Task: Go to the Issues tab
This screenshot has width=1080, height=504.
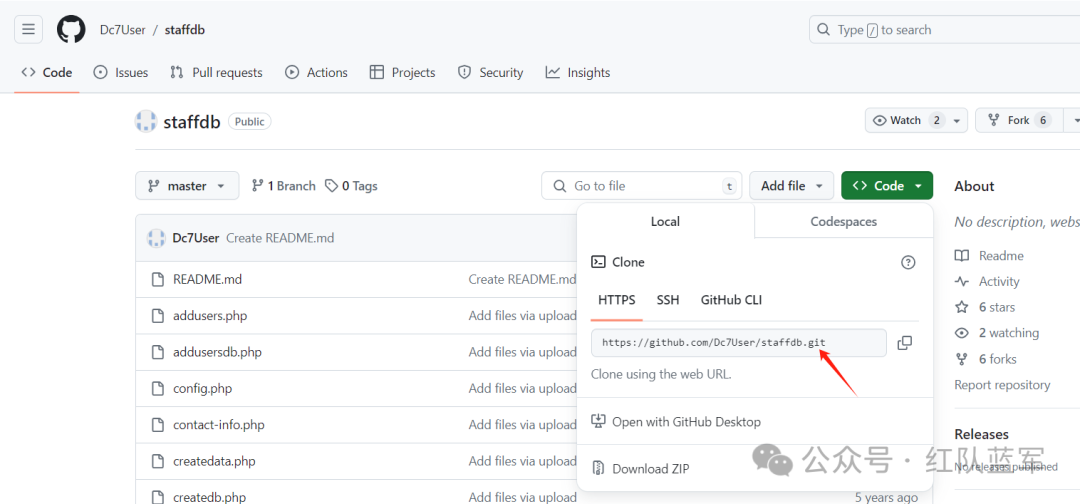Action: [121, 72]
